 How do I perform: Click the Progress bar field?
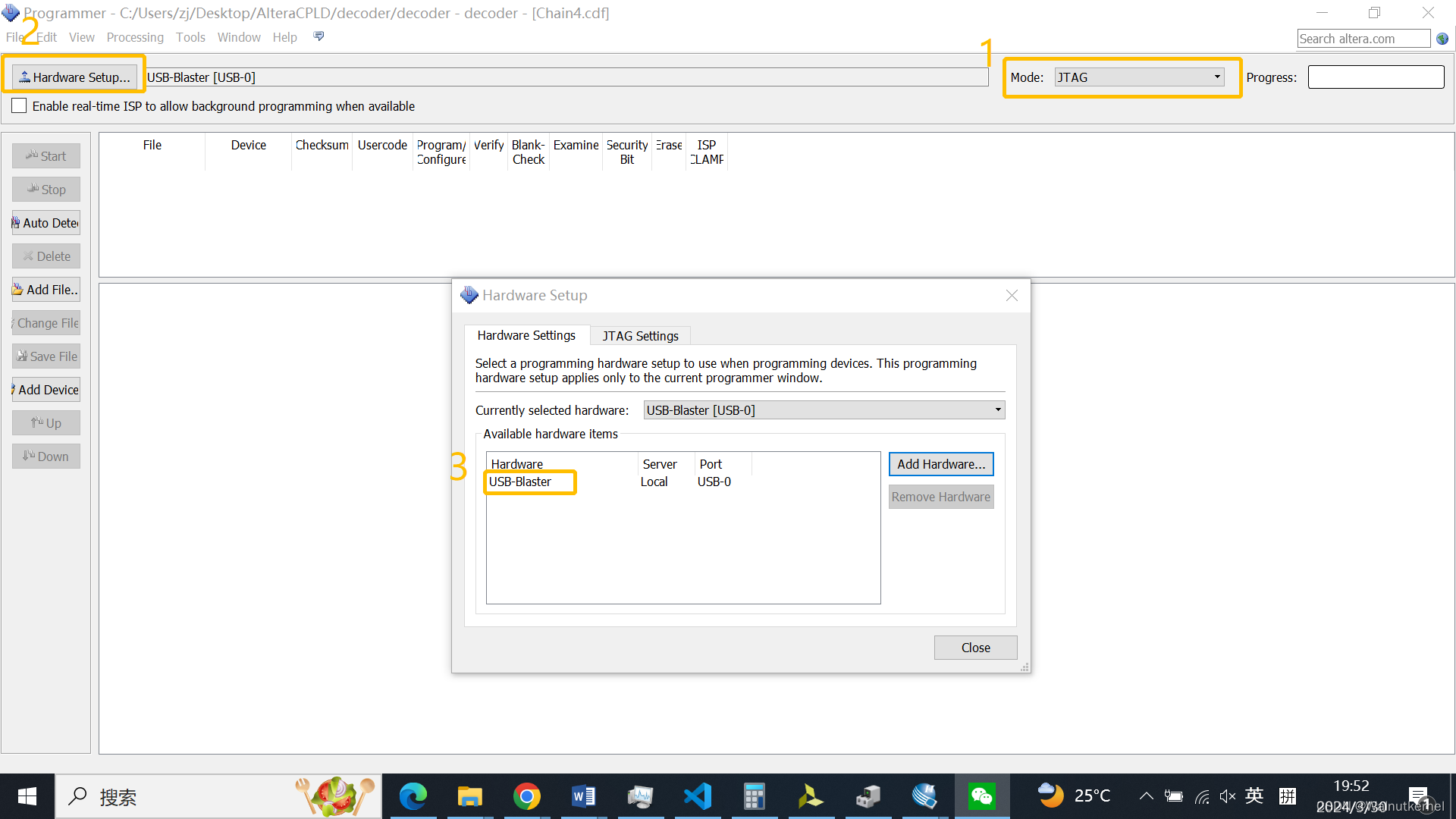click(x=1376, y=77)
